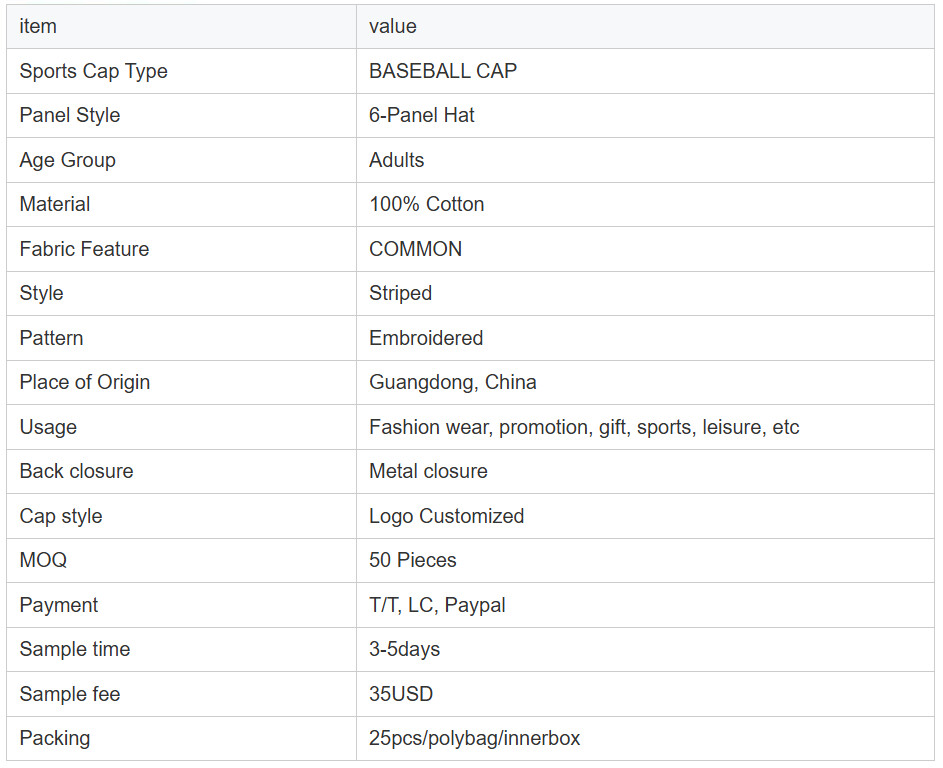This screenshot has width=943, height=768.
Task: Select the 'Metal closure' value
Action: coord(428,471)
